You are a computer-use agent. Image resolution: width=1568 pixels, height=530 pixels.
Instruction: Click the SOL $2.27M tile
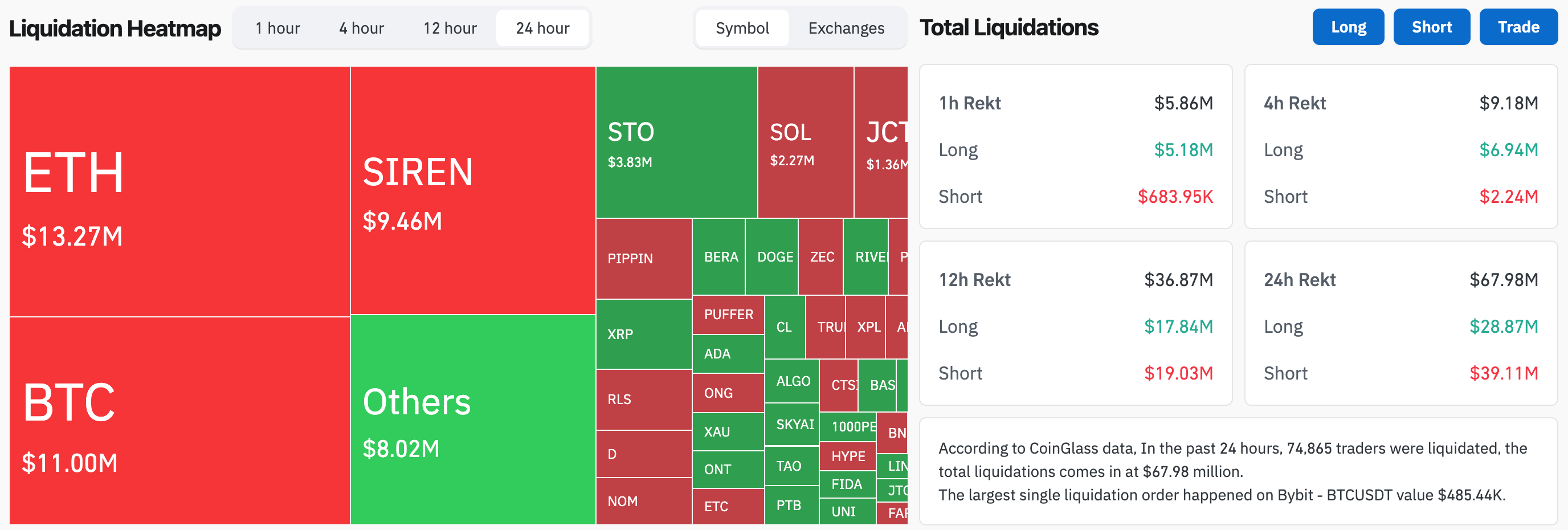point(805,142)
